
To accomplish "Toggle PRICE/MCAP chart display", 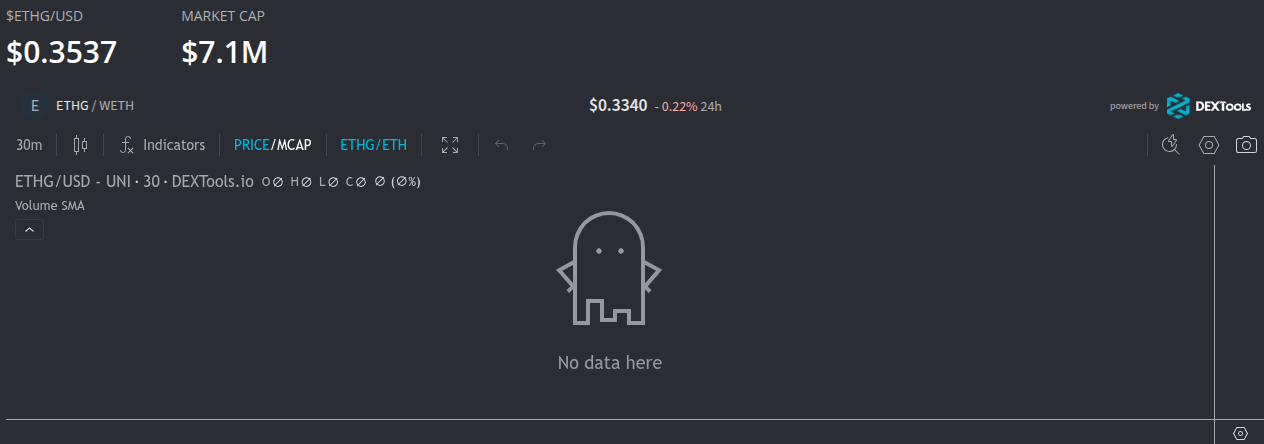I will tap(272, 145).
